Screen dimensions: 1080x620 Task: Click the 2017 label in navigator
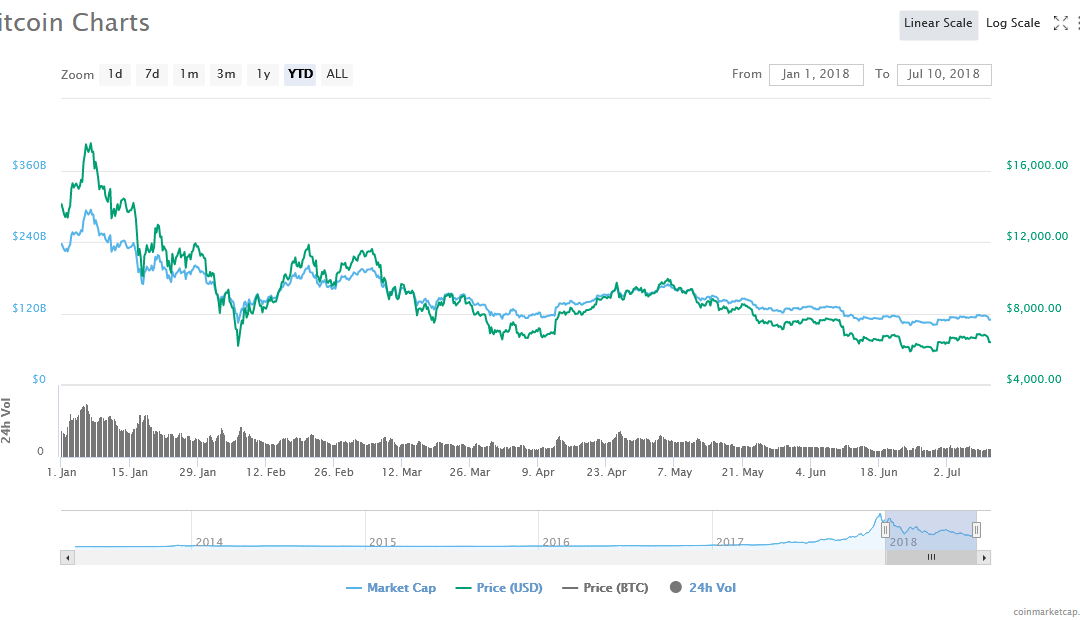[729, 542]
